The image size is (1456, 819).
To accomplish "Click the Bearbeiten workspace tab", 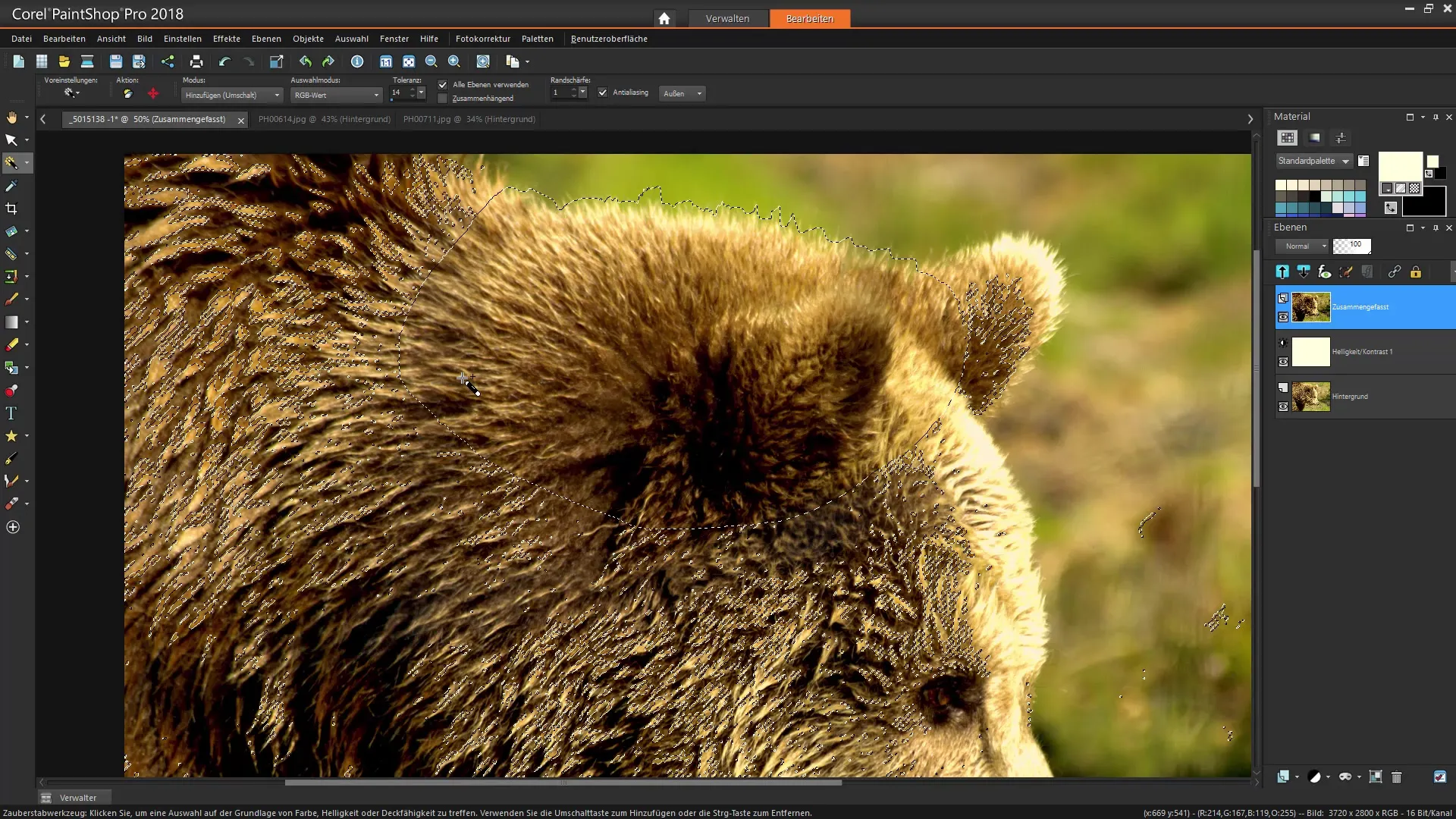I will point(810,18).
